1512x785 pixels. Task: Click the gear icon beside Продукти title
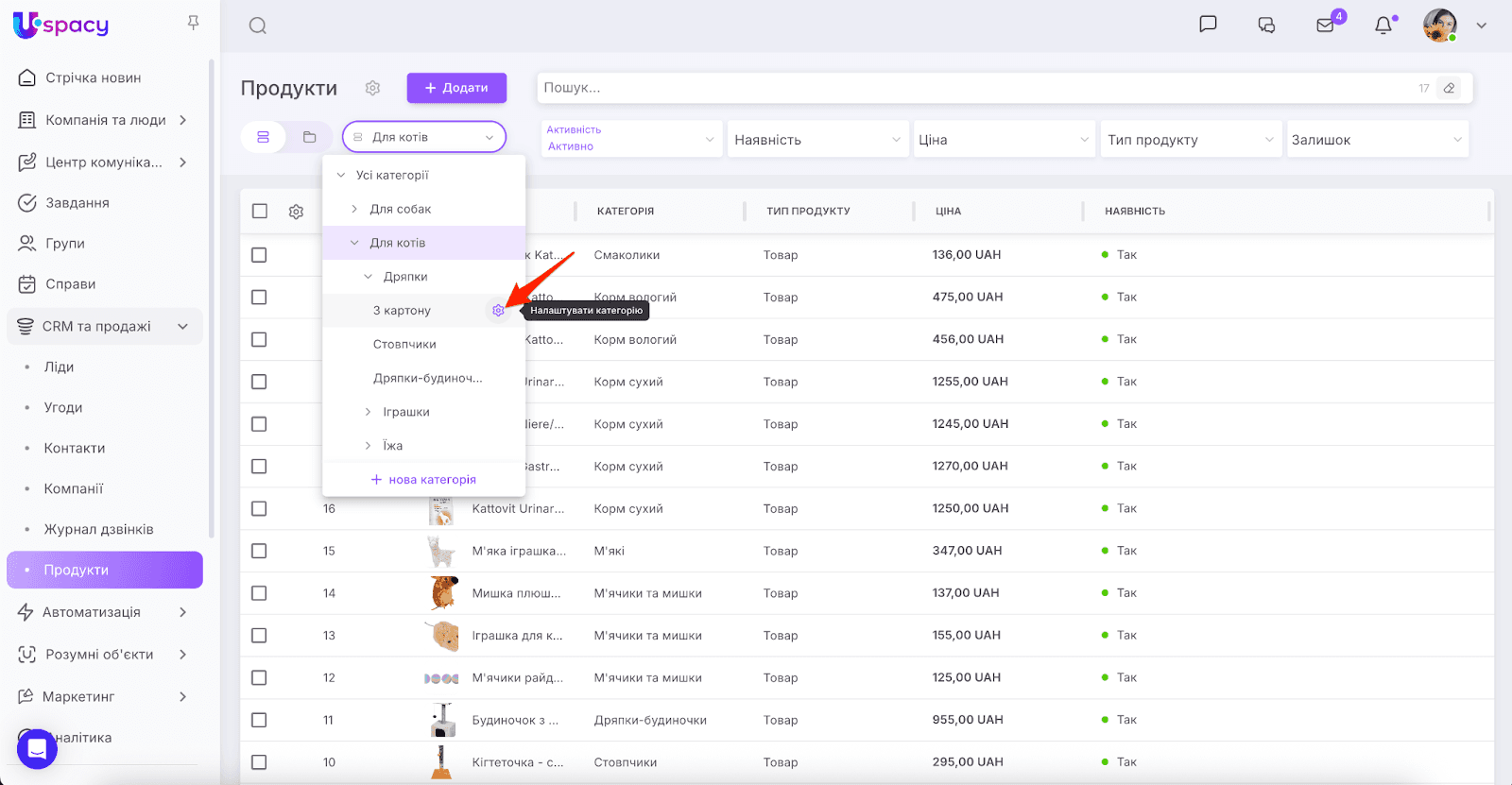click(x=372, y=88)
